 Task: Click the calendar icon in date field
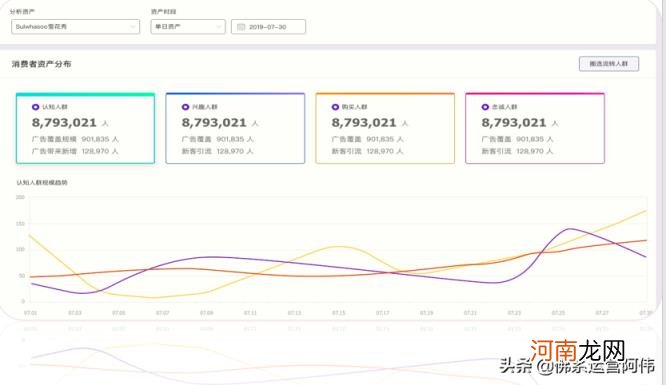tap(241, 27)
